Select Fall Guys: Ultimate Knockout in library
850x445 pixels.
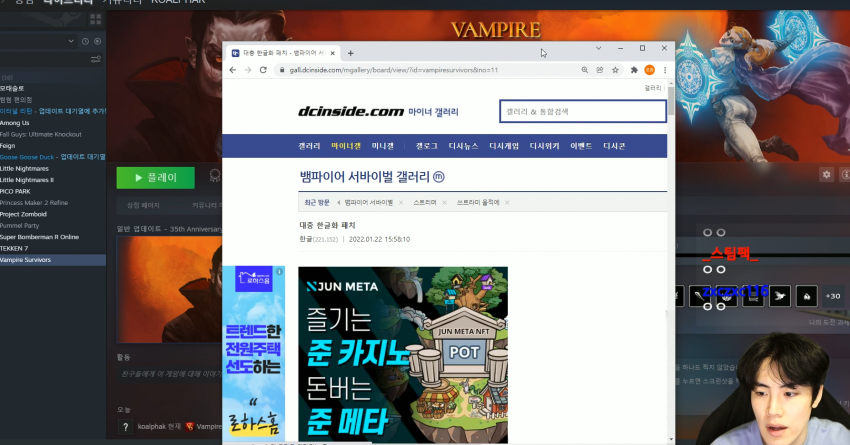coord(41,134)
